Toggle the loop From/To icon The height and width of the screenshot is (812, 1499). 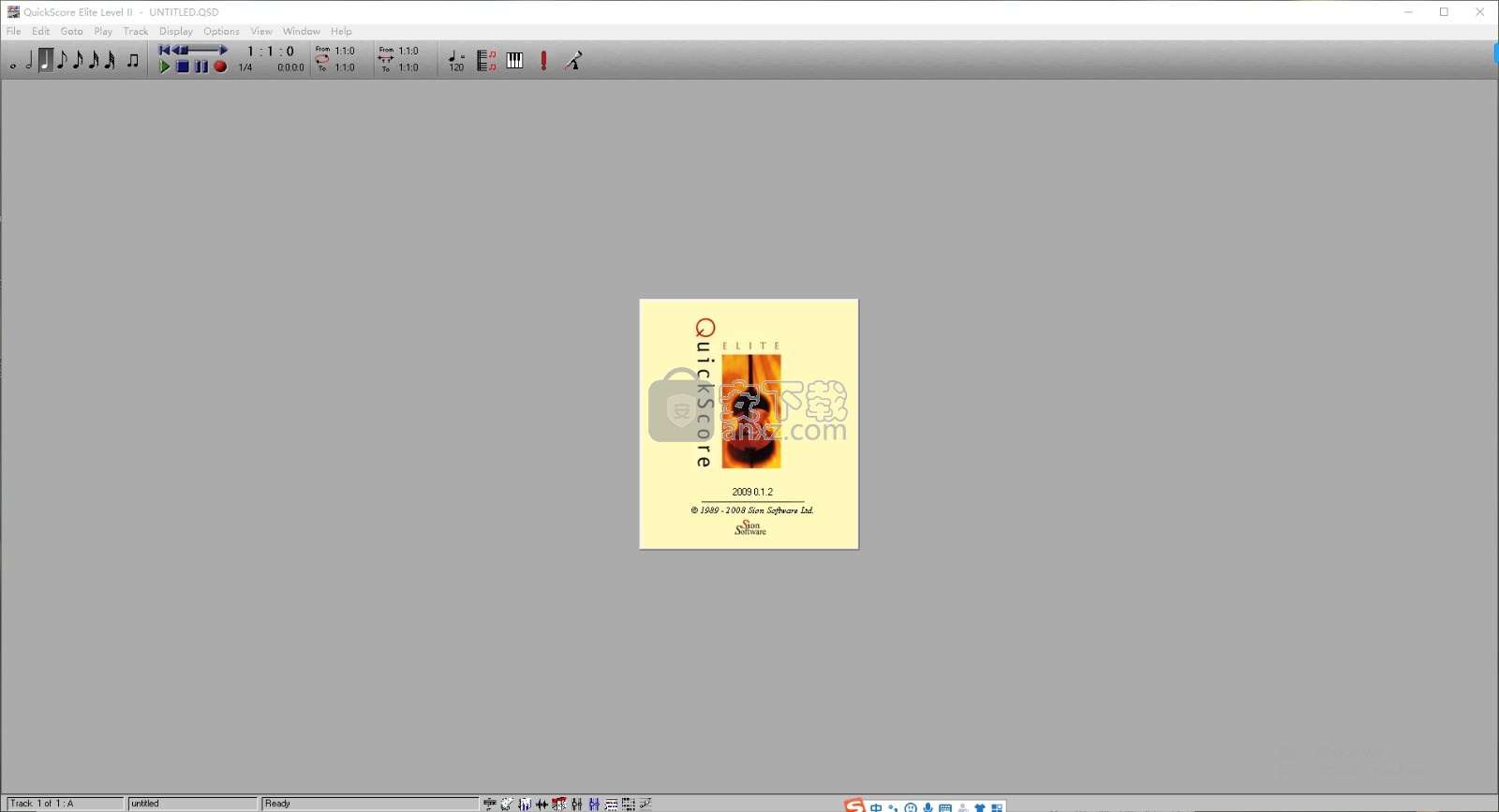[x=322, y=59]
